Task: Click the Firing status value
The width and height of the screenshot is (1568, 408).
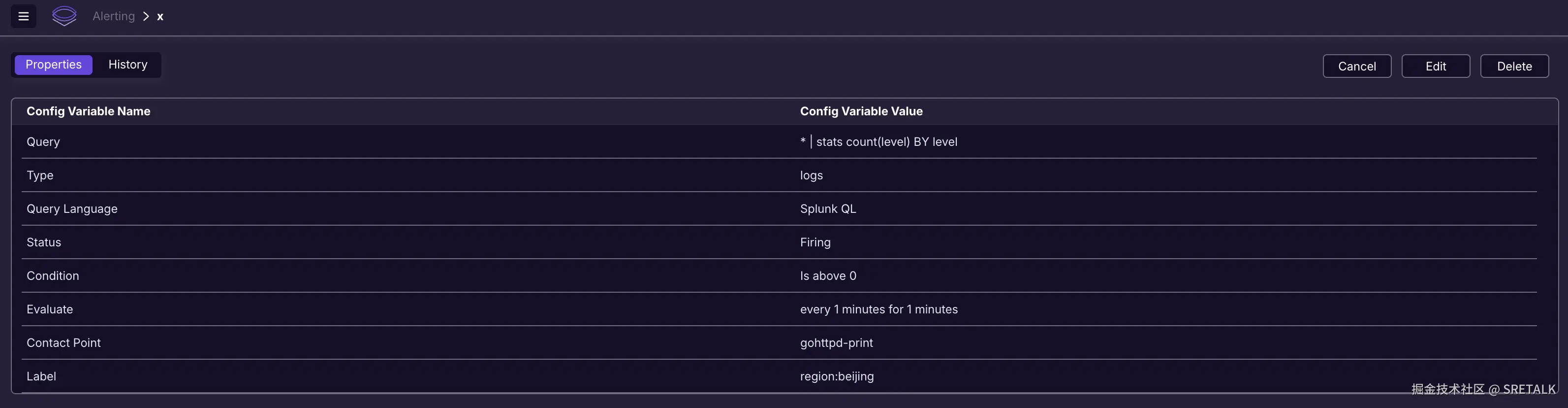Action: tap(815, 243)
